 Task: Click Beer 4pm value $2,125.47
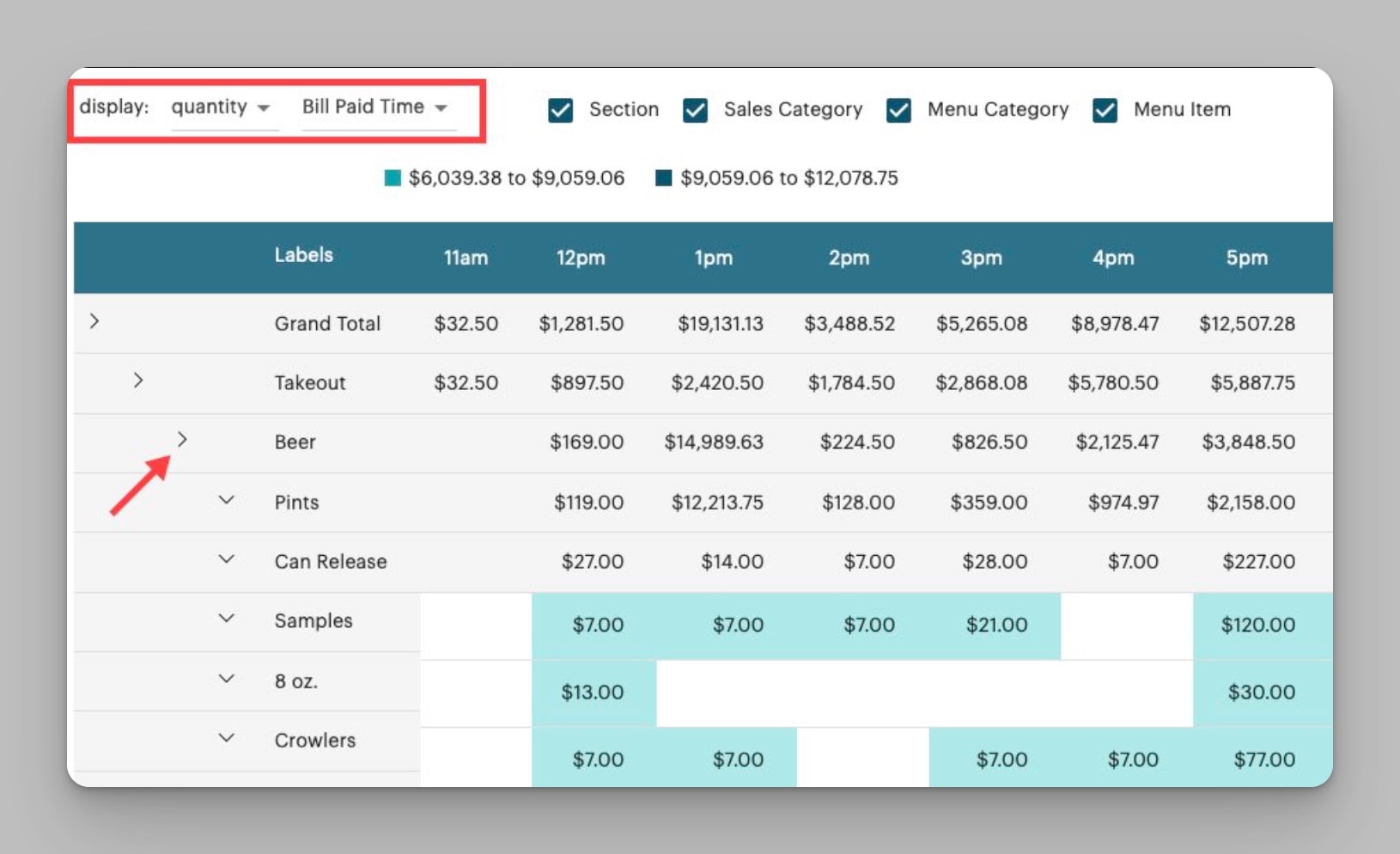pyautogui.click(x=1117, y=442)
